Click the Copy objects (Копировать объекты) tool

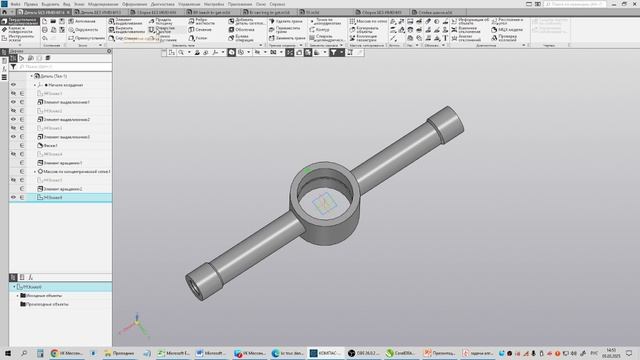coord(364,30)
